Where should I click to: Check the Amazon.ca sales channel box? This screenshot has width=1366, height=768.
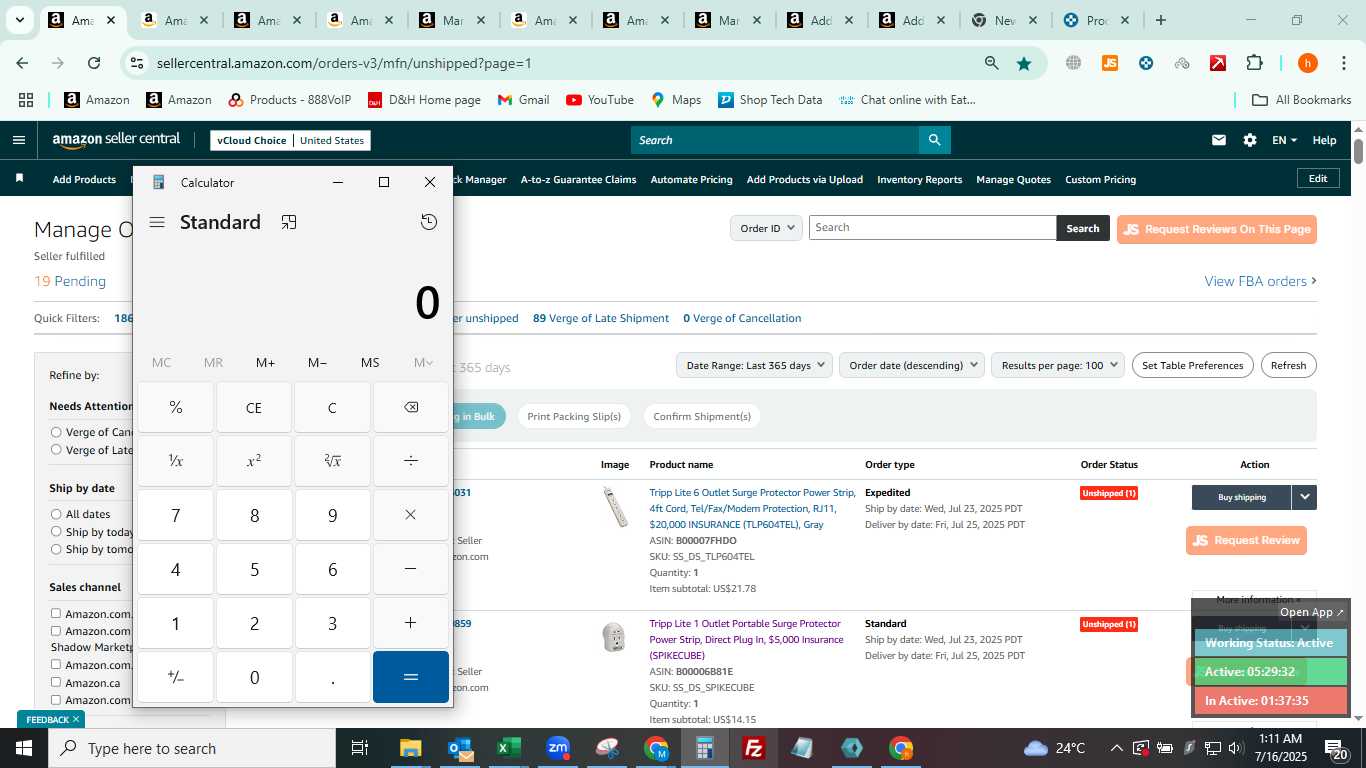pos(56,682)
